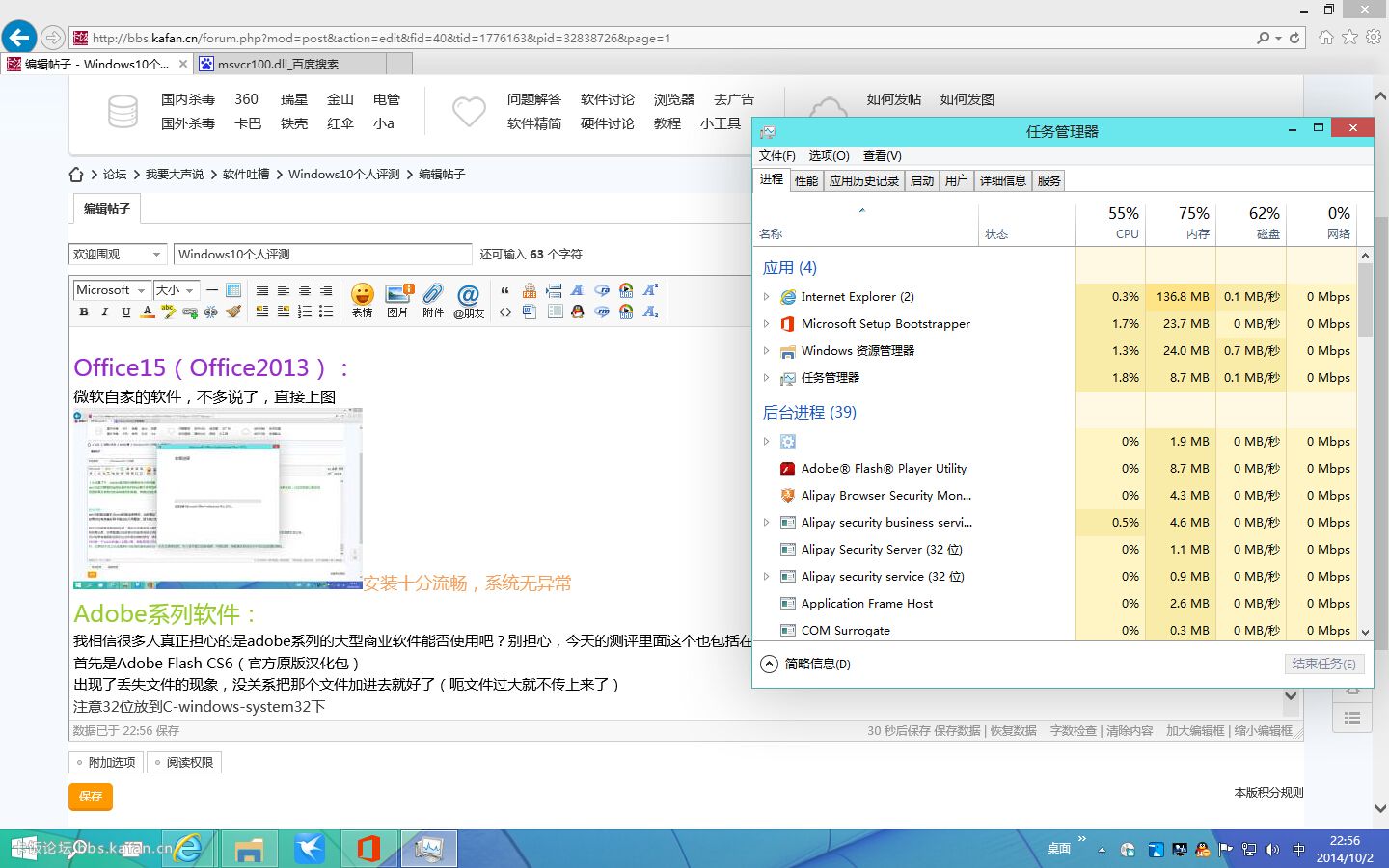The height and width of the screenshot is (868, 1389).
Task: Refresh the page in address bar
Action: (1294, 38)
